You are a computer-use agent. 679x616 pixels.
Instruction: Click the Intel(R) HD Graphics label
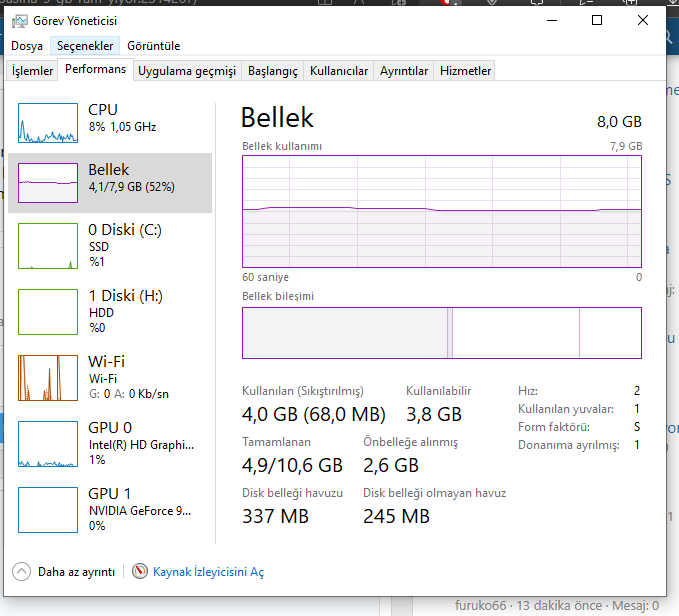141,445
